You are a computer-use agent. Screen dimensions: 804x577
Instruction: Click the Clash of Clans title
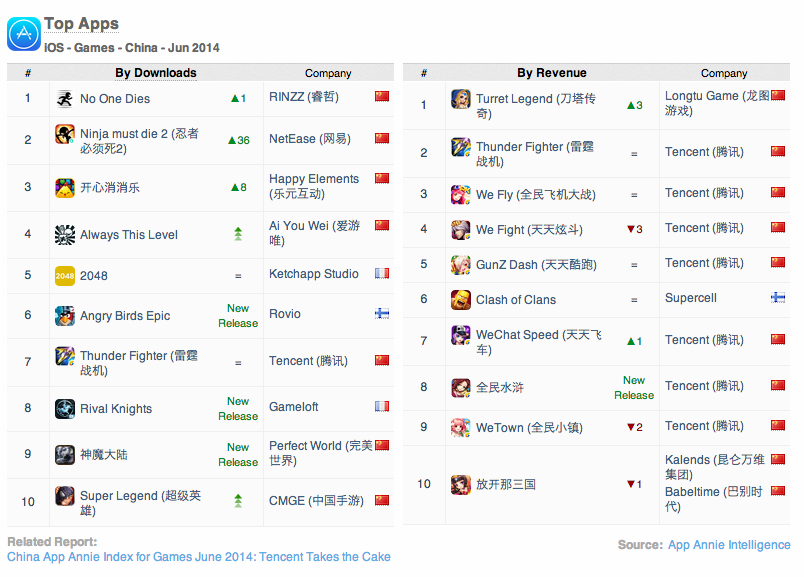pos(516,300)
